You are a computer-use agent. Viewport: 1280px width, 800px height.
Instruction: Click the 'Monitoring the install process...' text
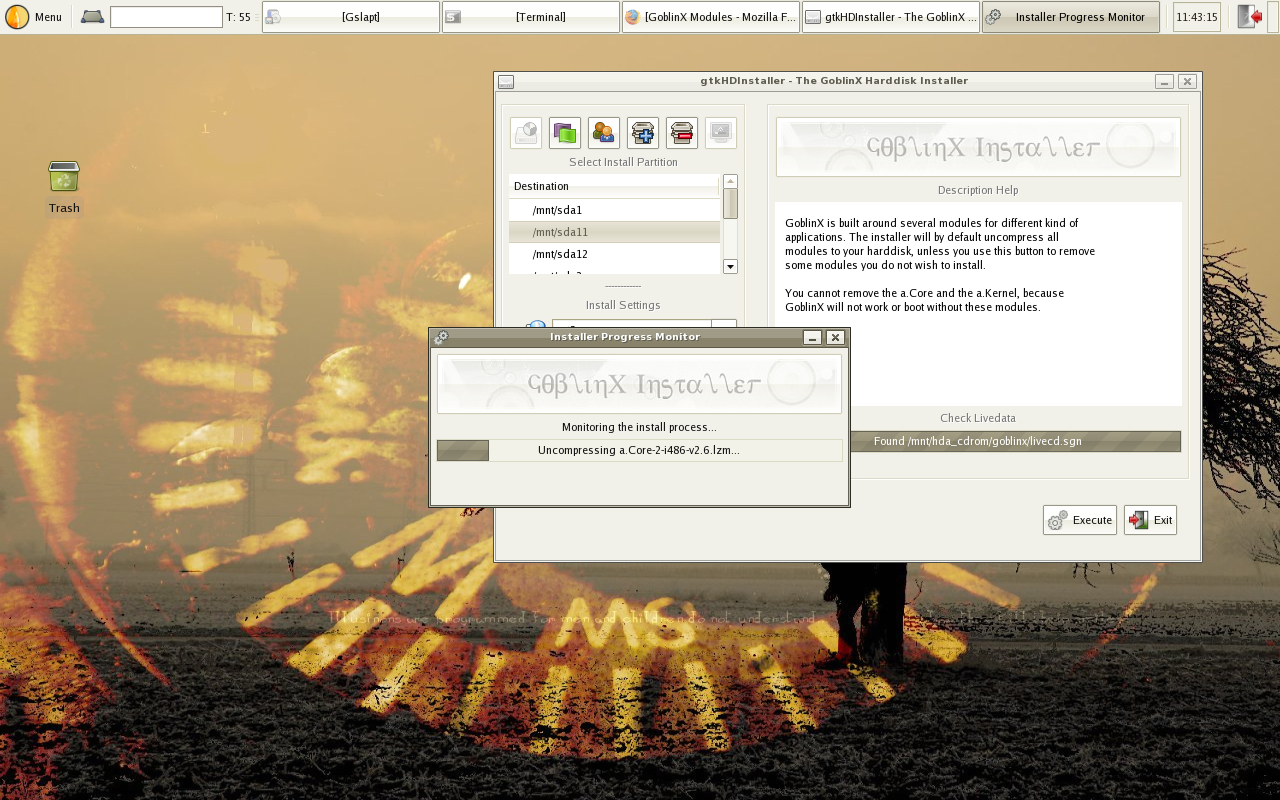(x=639, y=427)
